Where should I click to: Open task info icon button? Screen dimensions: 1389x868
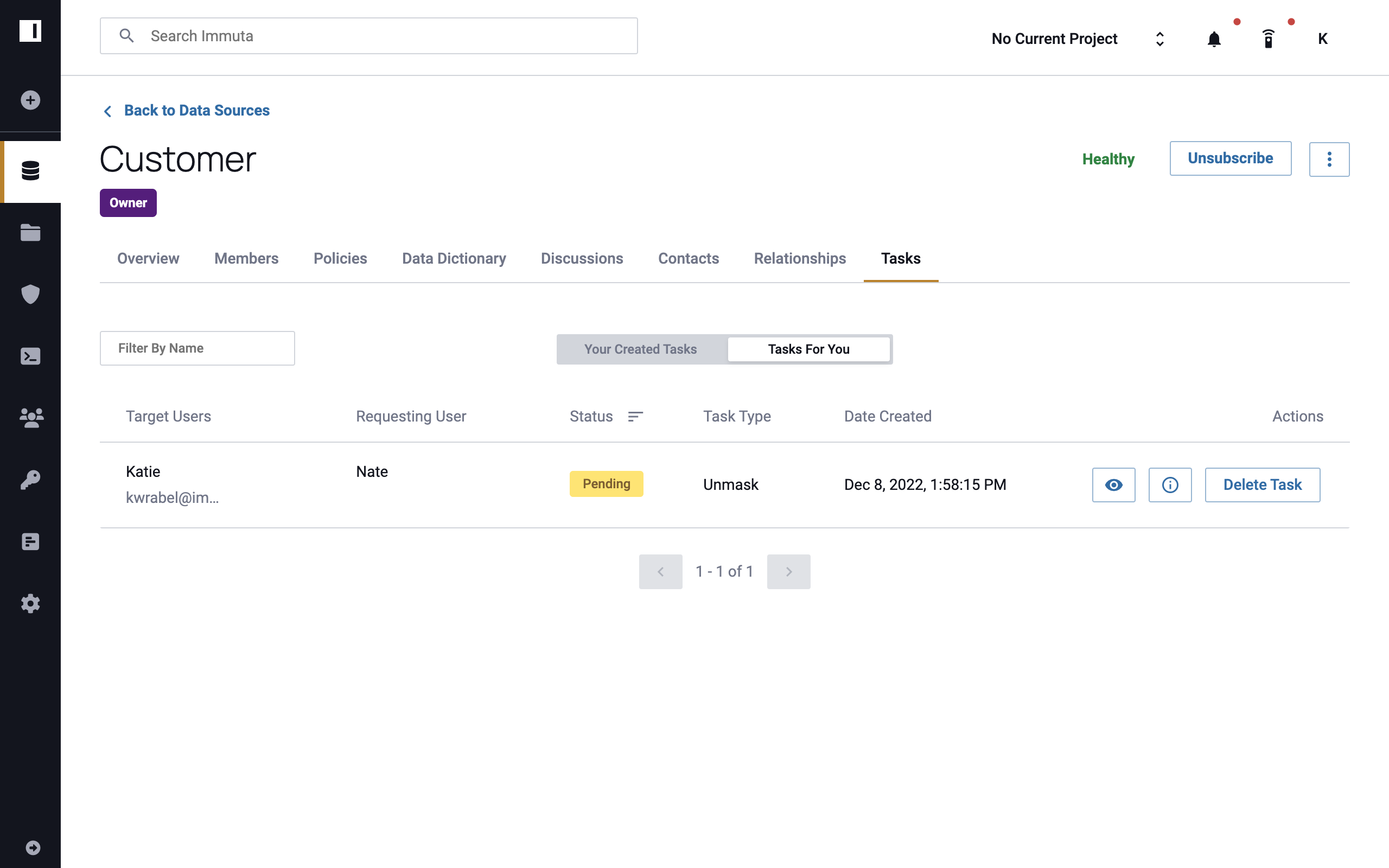(1169, 485)
